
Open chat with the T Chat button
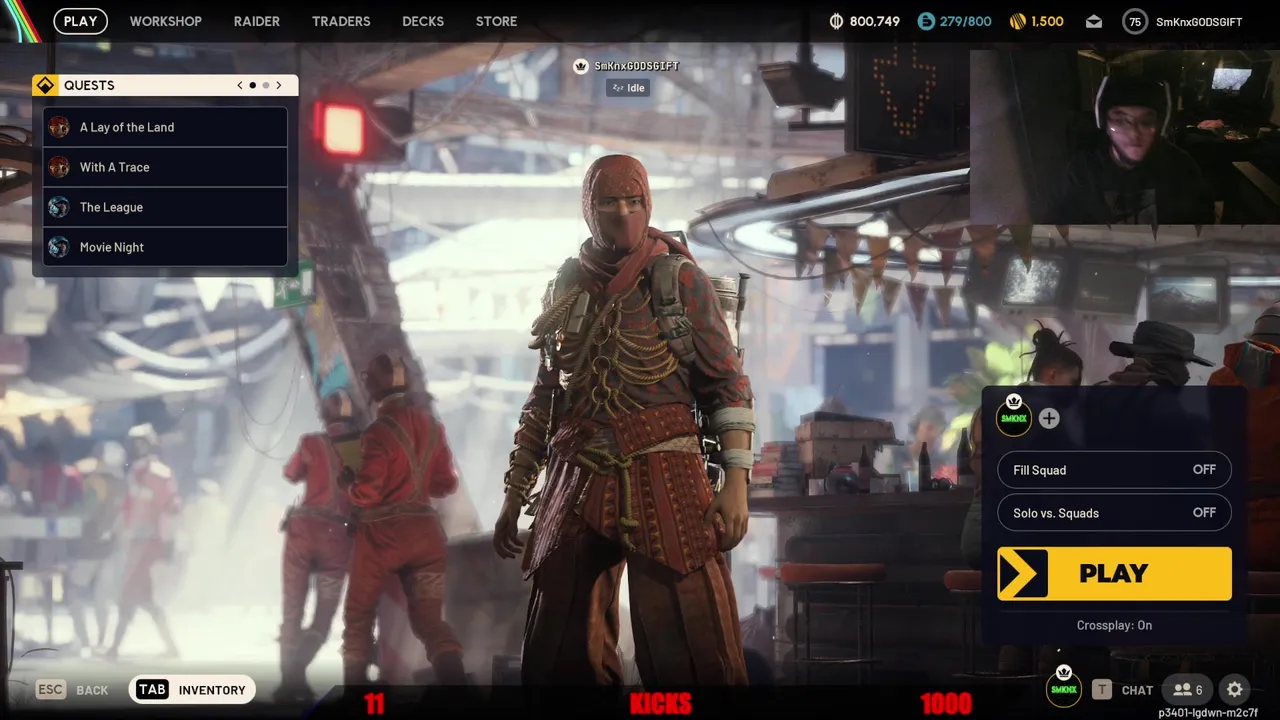(1123, 690)
